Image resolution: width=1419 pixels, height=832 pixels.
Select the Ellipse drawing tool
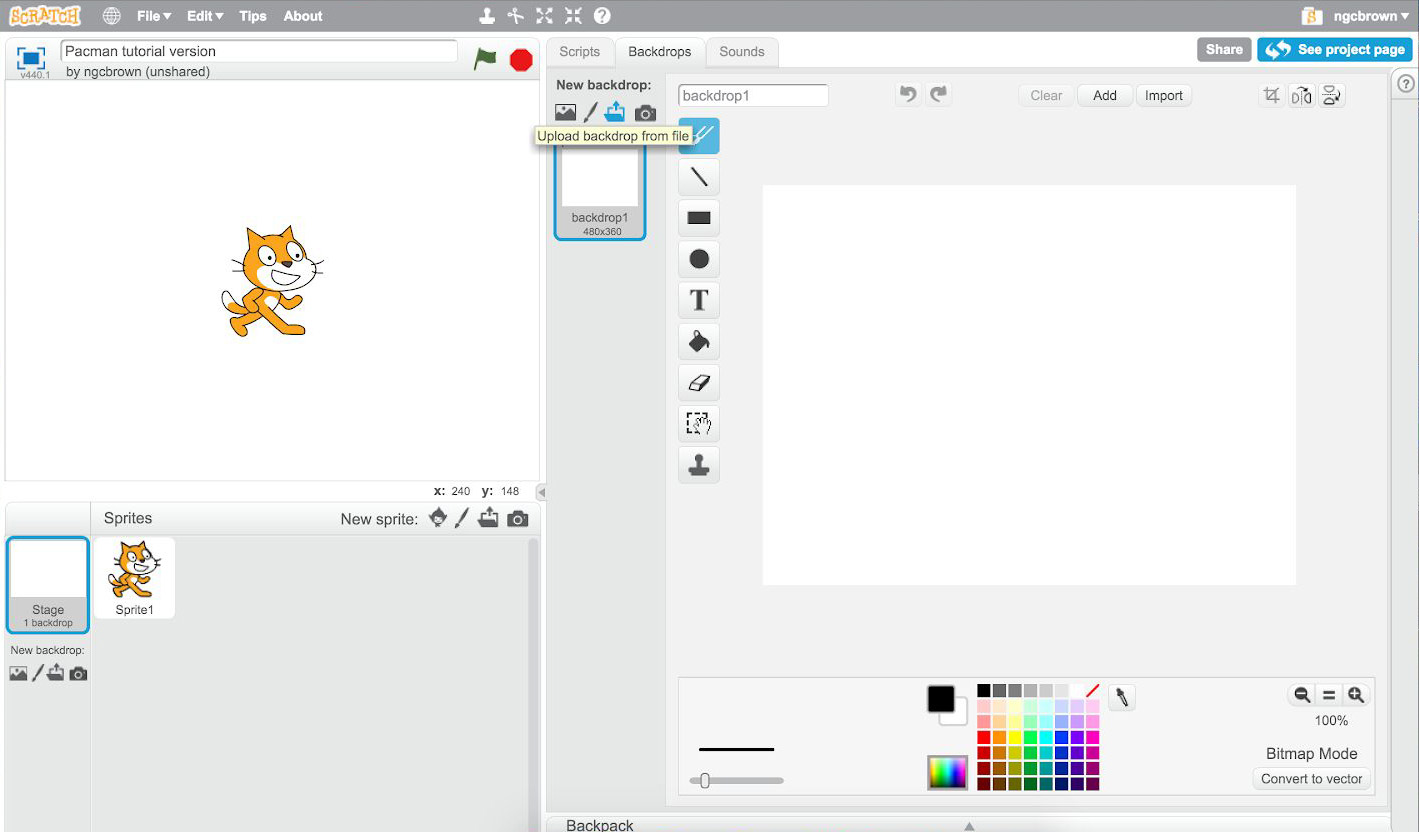699,259
